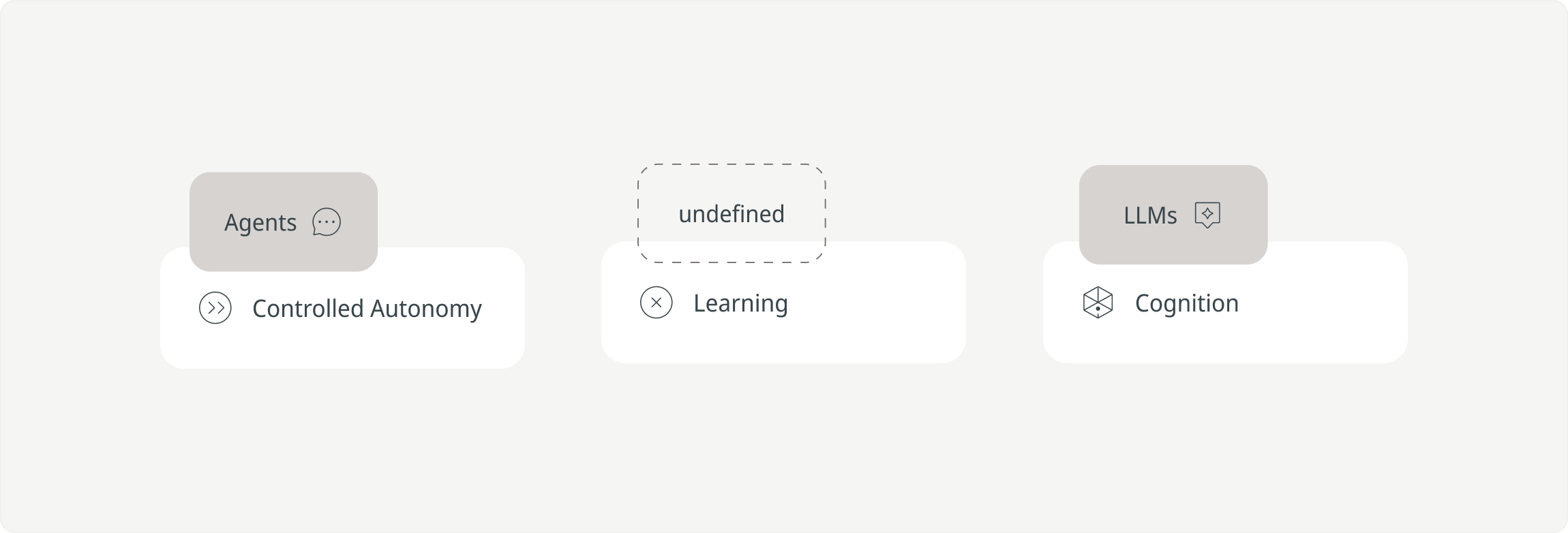
Task: Click the double-chevron icon beside Controlled Autonomy
Action: tap(215, 308)
